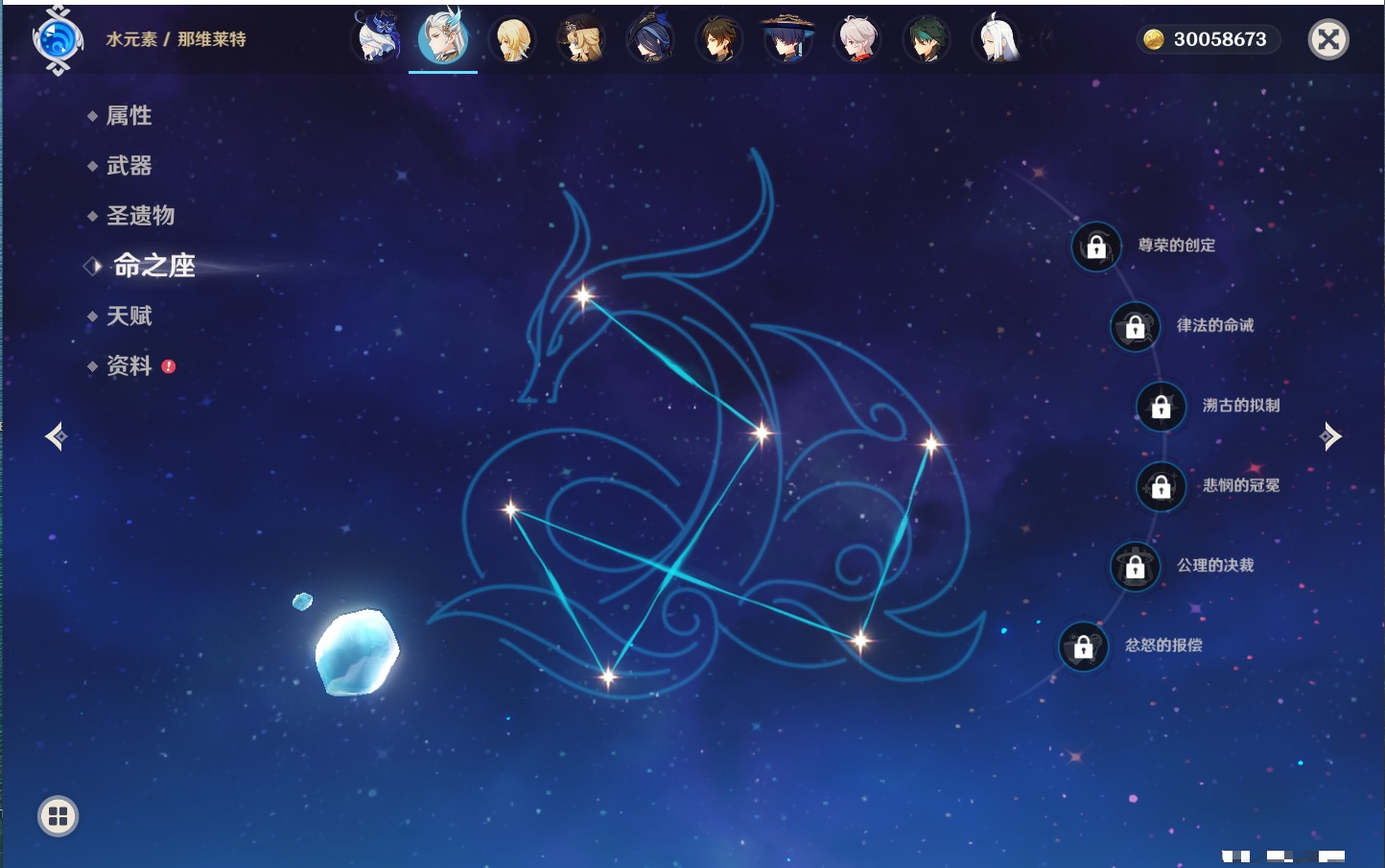The image size is (1385, 868).
Task: Select Xiao's green-haired avatar
Action: pyautogui.click(x=927, y=39)
